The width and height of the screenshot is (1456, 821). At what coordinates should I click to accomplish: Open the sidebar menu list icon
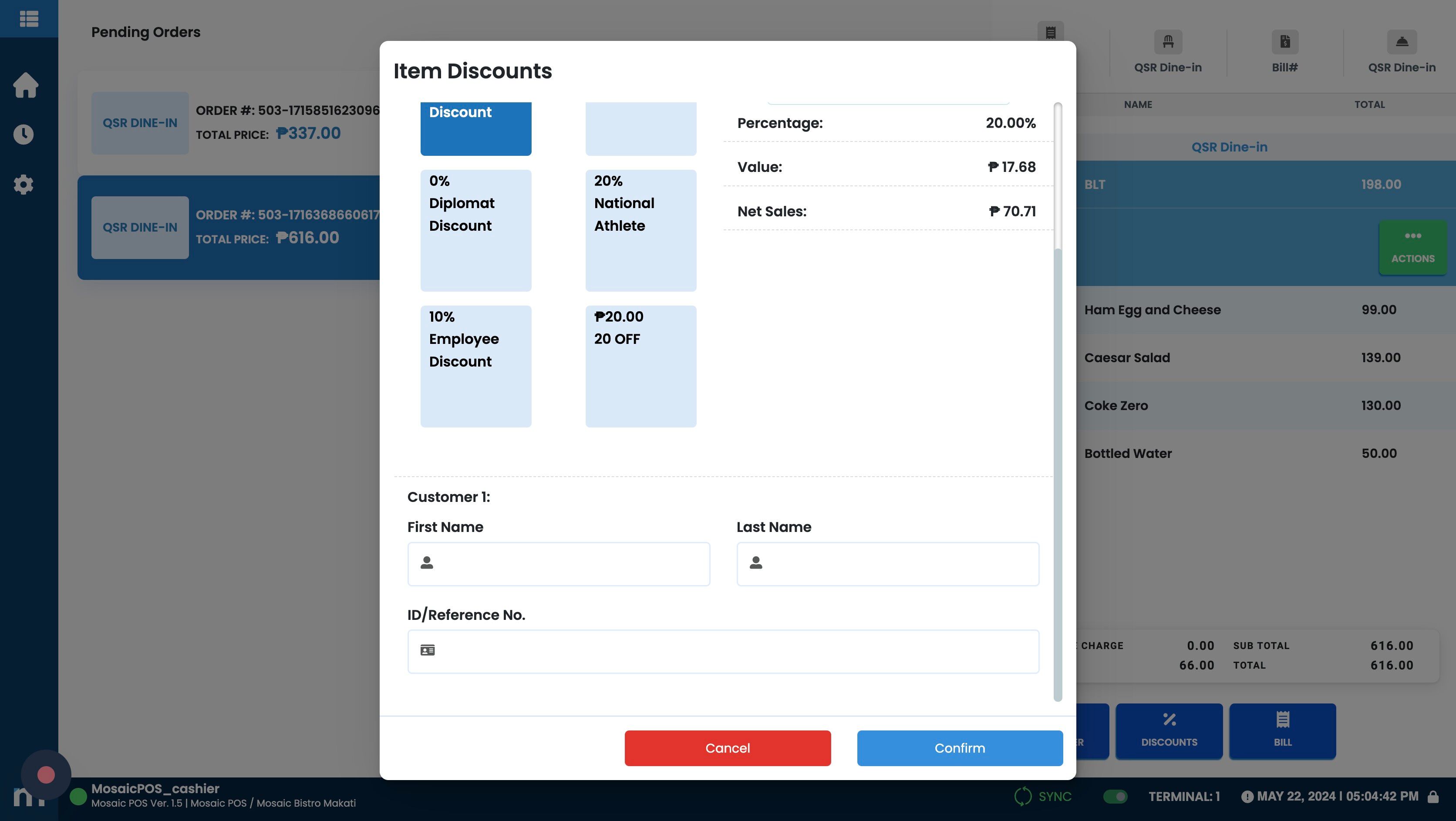(x=29, y=19)
